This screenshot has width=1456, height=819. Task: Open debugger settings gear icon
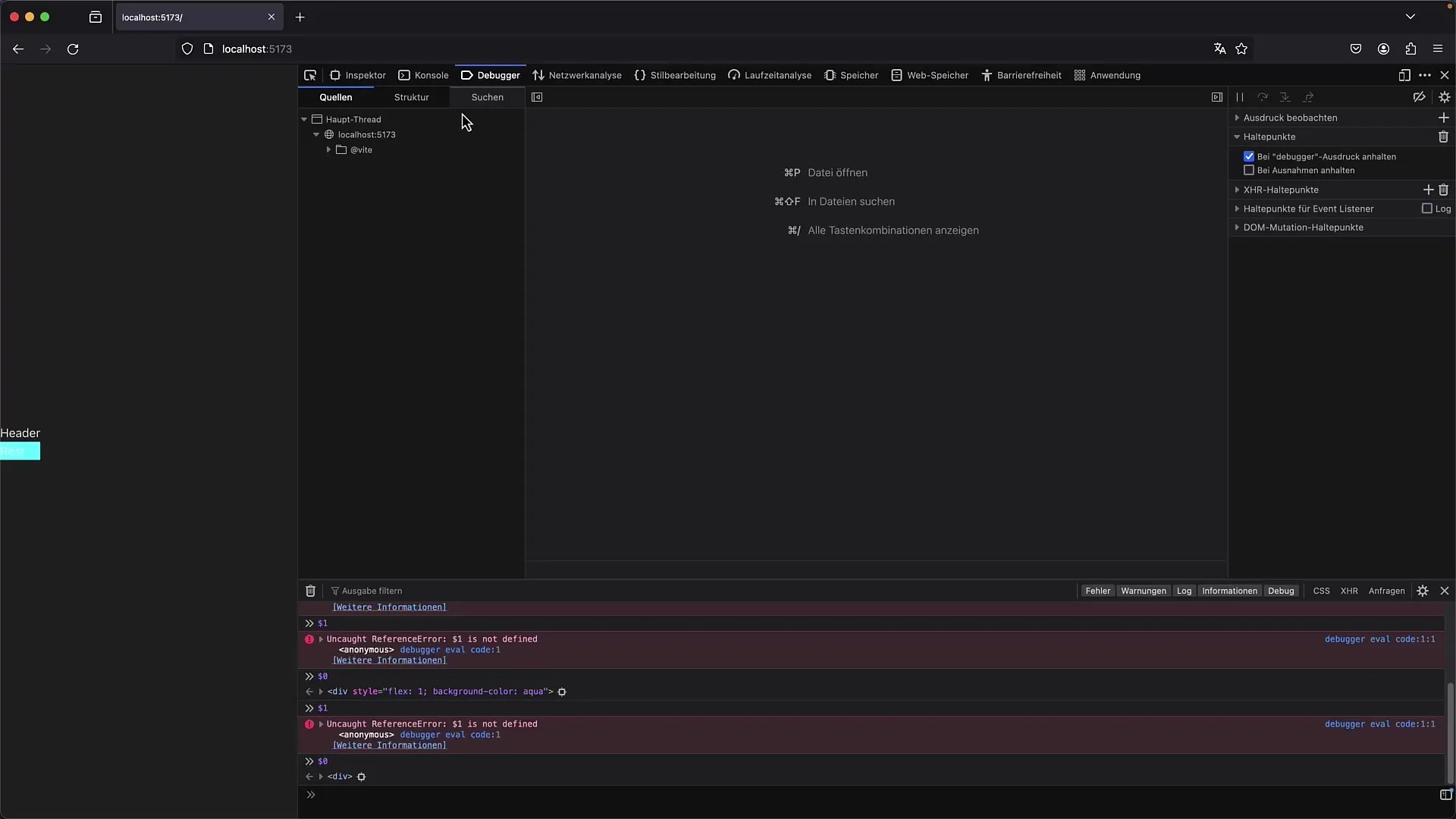pyautogui.click(x=1444, y=97)
